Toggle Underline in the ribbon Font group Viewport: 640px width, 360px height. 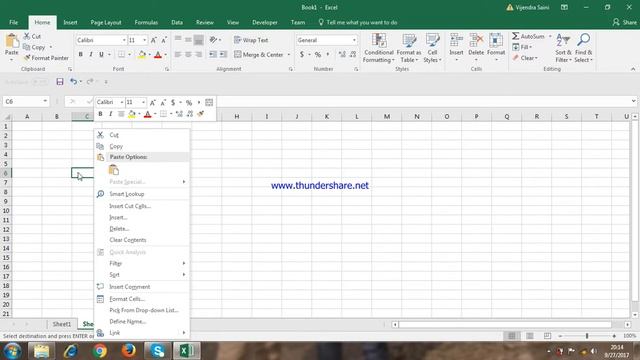(x=101, y=54)
